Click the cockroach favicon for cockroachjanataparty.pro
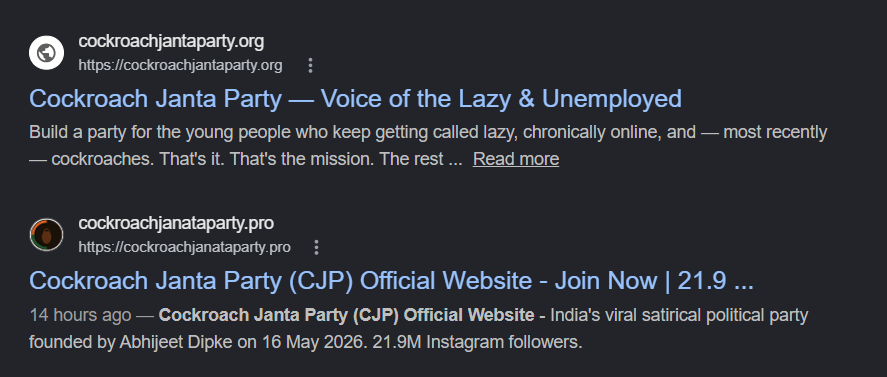 [x=46, y=235]
